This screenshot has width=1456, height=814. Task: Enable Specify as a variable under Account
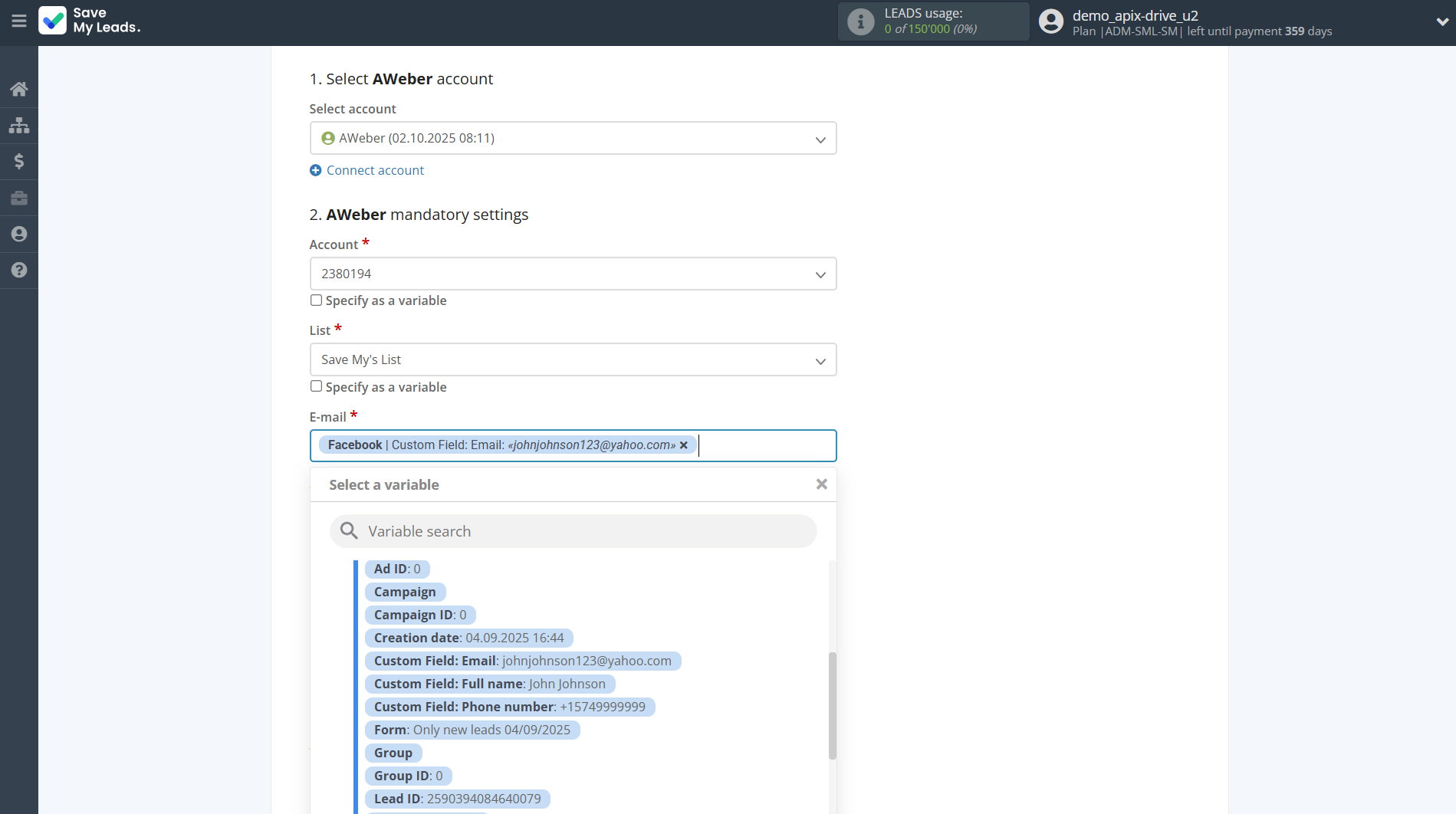pos(316,300)
